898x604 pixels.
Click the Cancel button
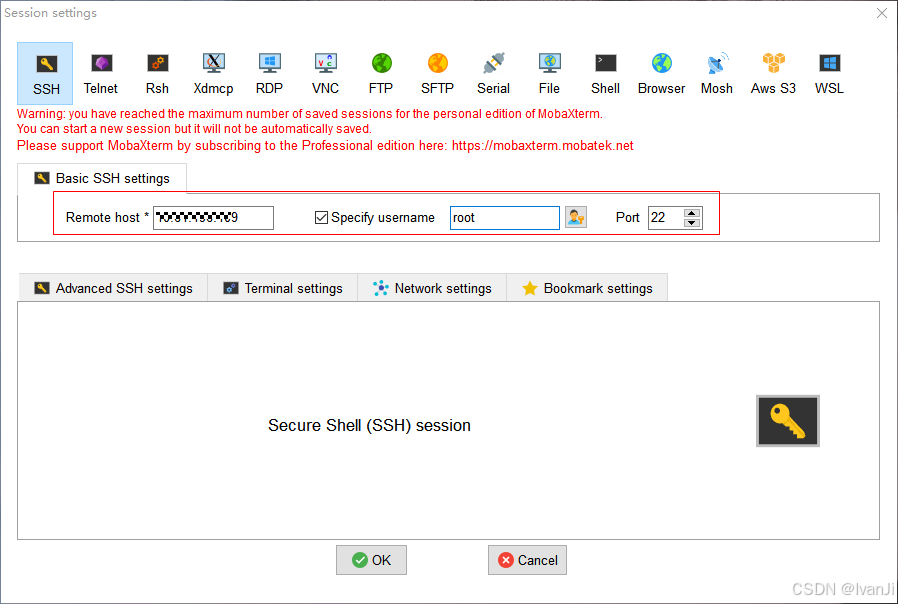point(527,560)
